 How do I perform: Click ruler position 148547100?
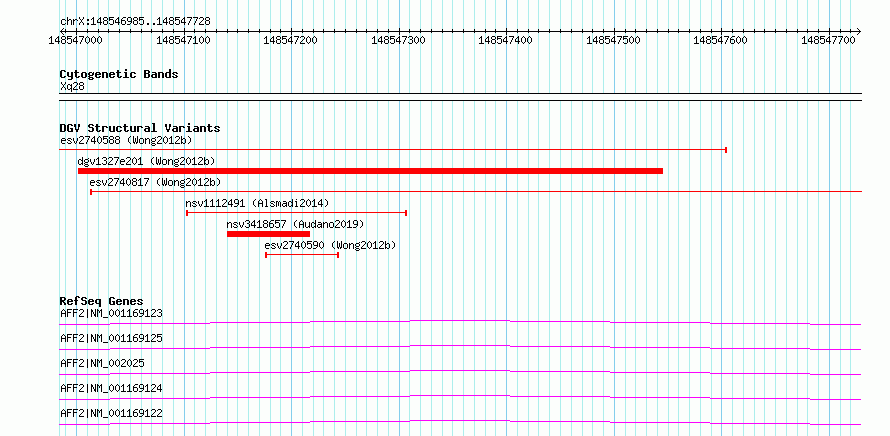pos(183,40)
